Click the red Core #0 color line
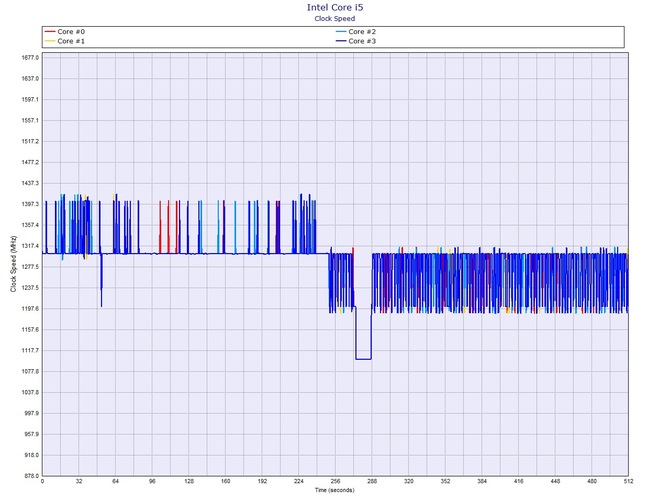Screen dimensions: 670x502 pos(50,32)
